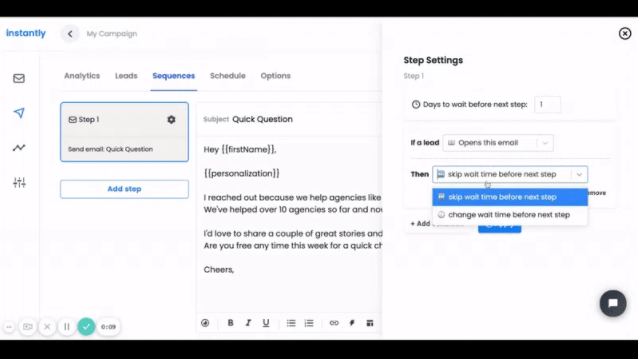Open the chat support bubble
The width and height of the screenshot is (639, 360).
coord(613,303)
